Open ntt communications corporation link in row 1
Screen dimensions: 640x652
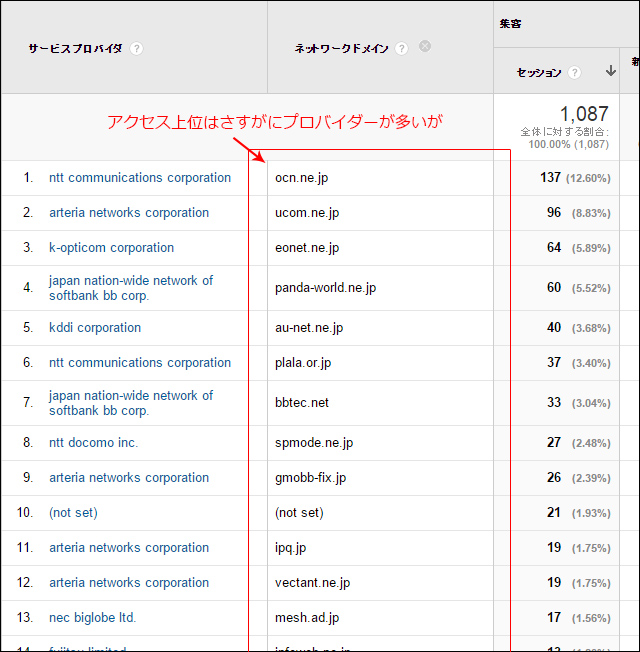tap(140, 178)
